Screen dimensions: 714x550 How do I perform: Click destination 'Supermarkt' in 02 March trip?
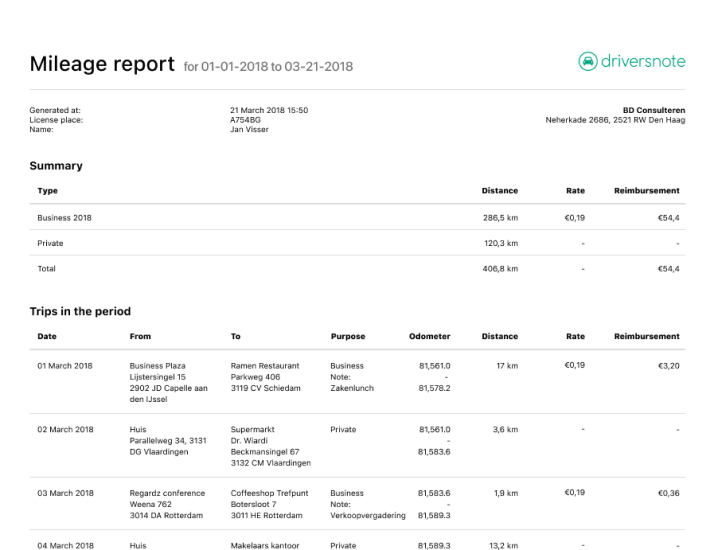point(253,429)
